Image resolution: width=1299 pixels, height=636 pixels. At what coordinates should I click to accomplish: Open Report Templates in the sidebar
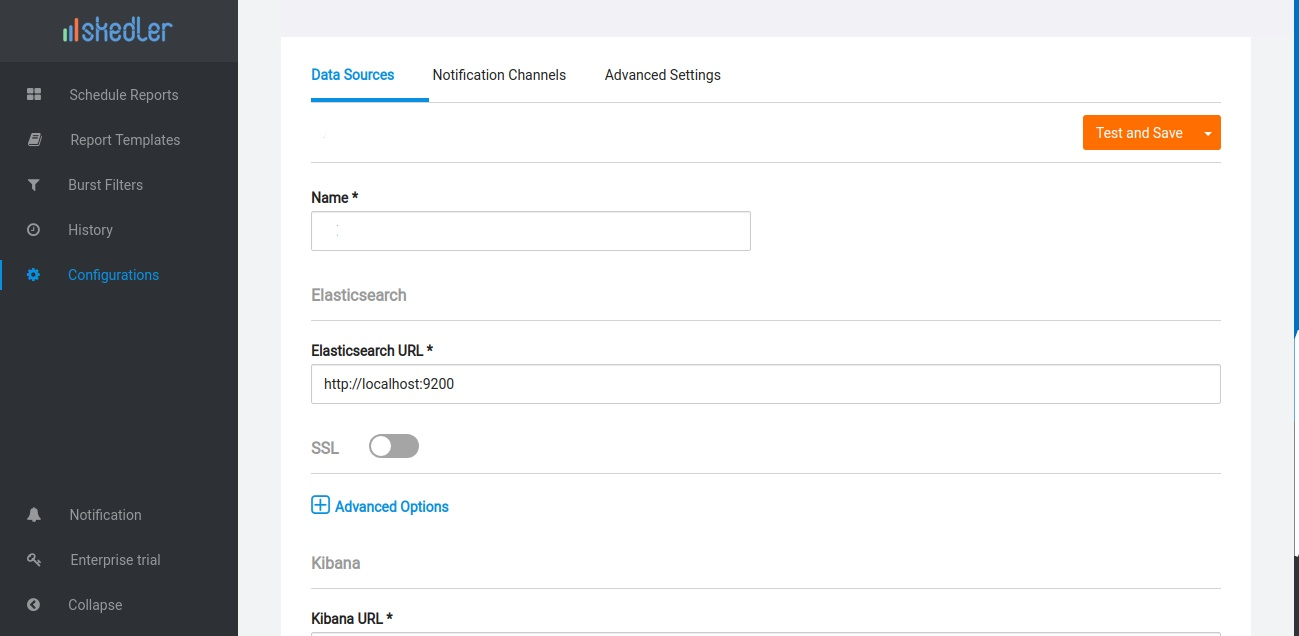point(125,140)
